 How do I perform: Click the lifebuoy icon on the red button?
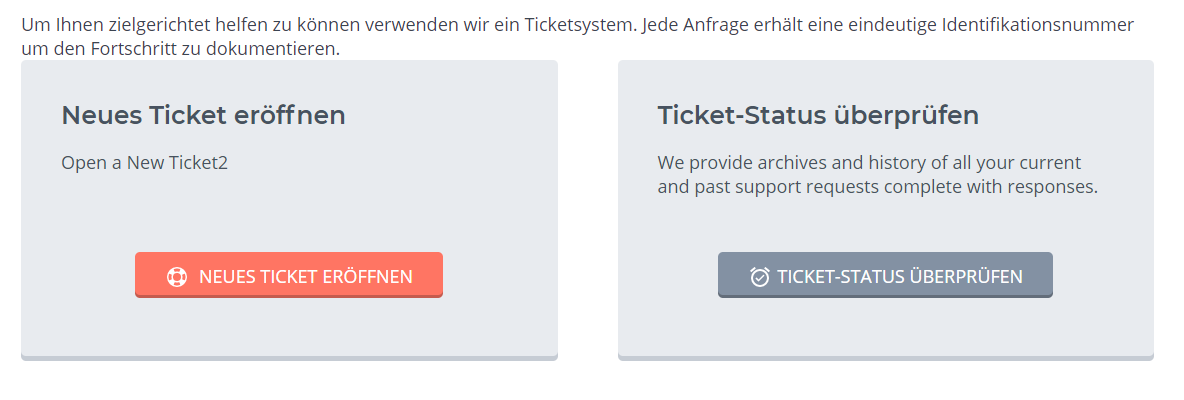click(177, 276)
